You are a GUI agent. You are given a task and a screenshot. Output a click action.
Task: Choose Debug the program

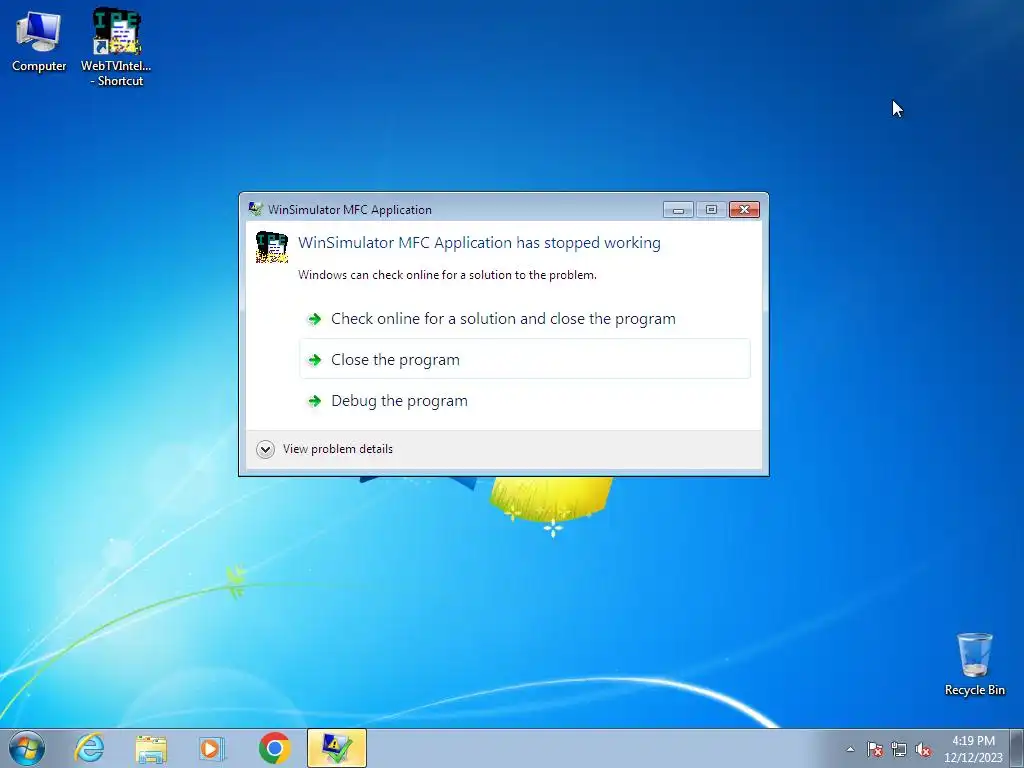point(524,400)
